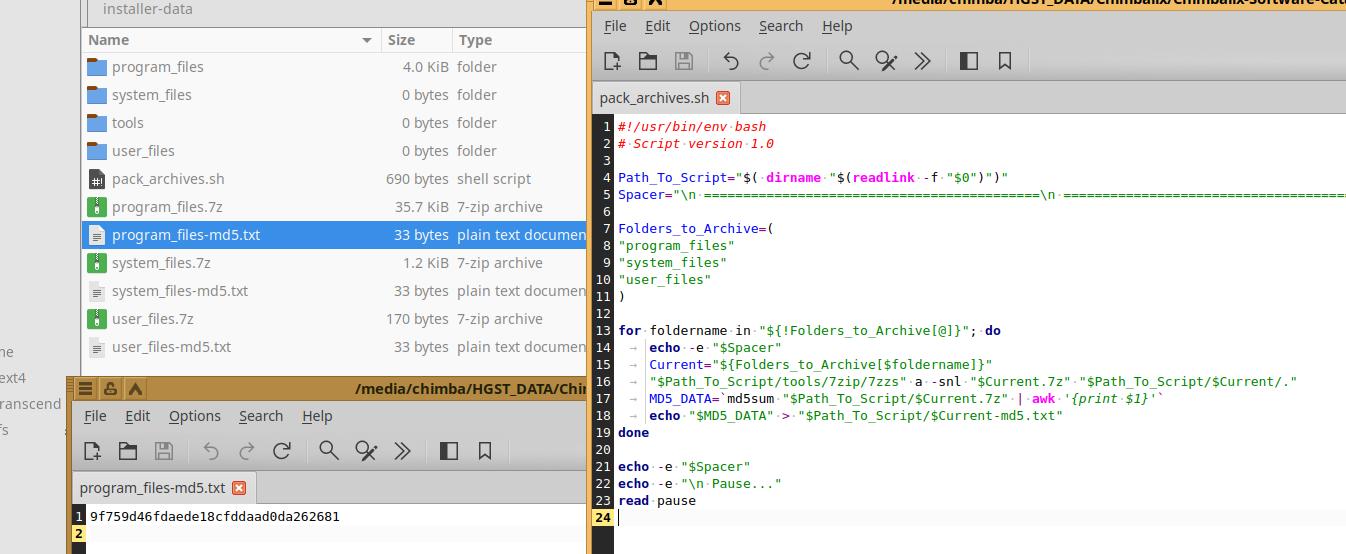Click the find magnifier icon in the md5.txt editor toolbar
This screenshot has height=554, width=1346.
click(x=329, y=451)
